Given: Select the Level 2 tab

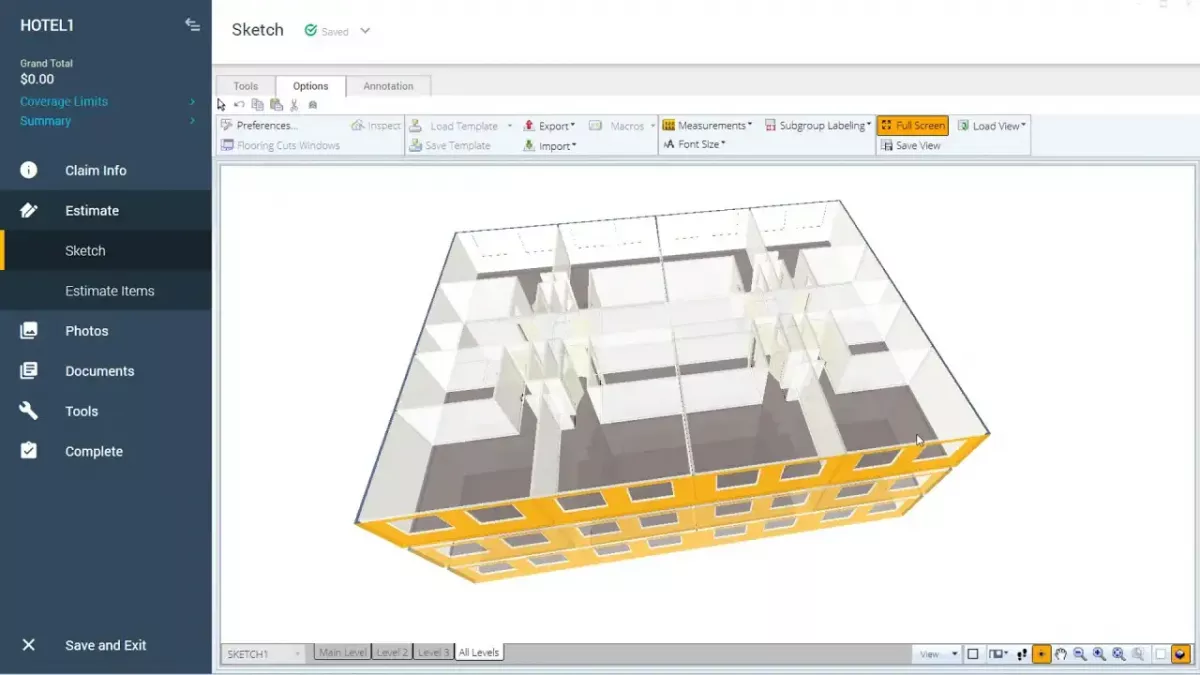Looking at the screenshot, I should click(391, 653).
